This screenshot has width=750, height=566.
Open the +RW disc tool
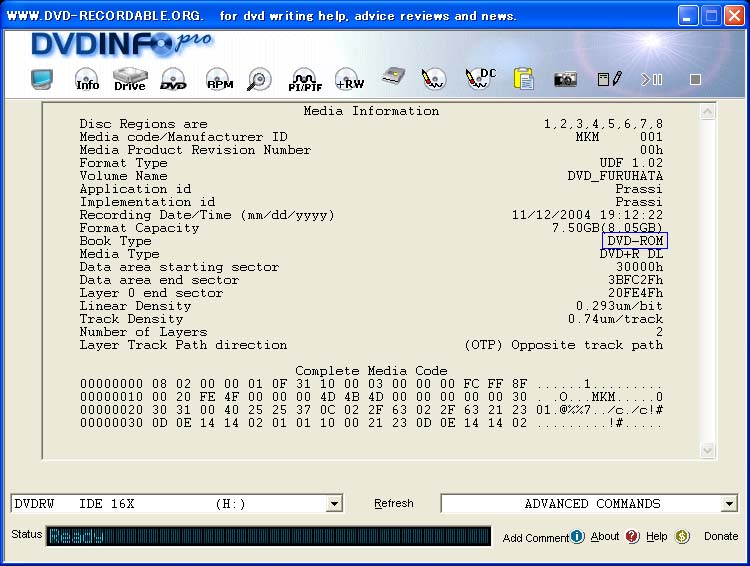click(x=349, y=79)
